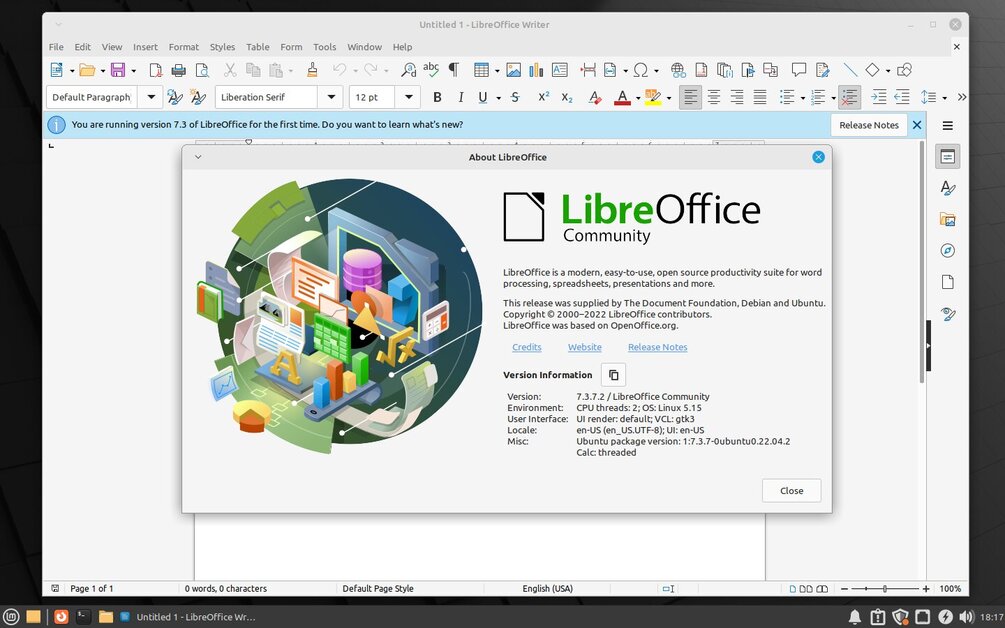Open Website link in About dialog

pyautogui.click(x=585, y=347)
